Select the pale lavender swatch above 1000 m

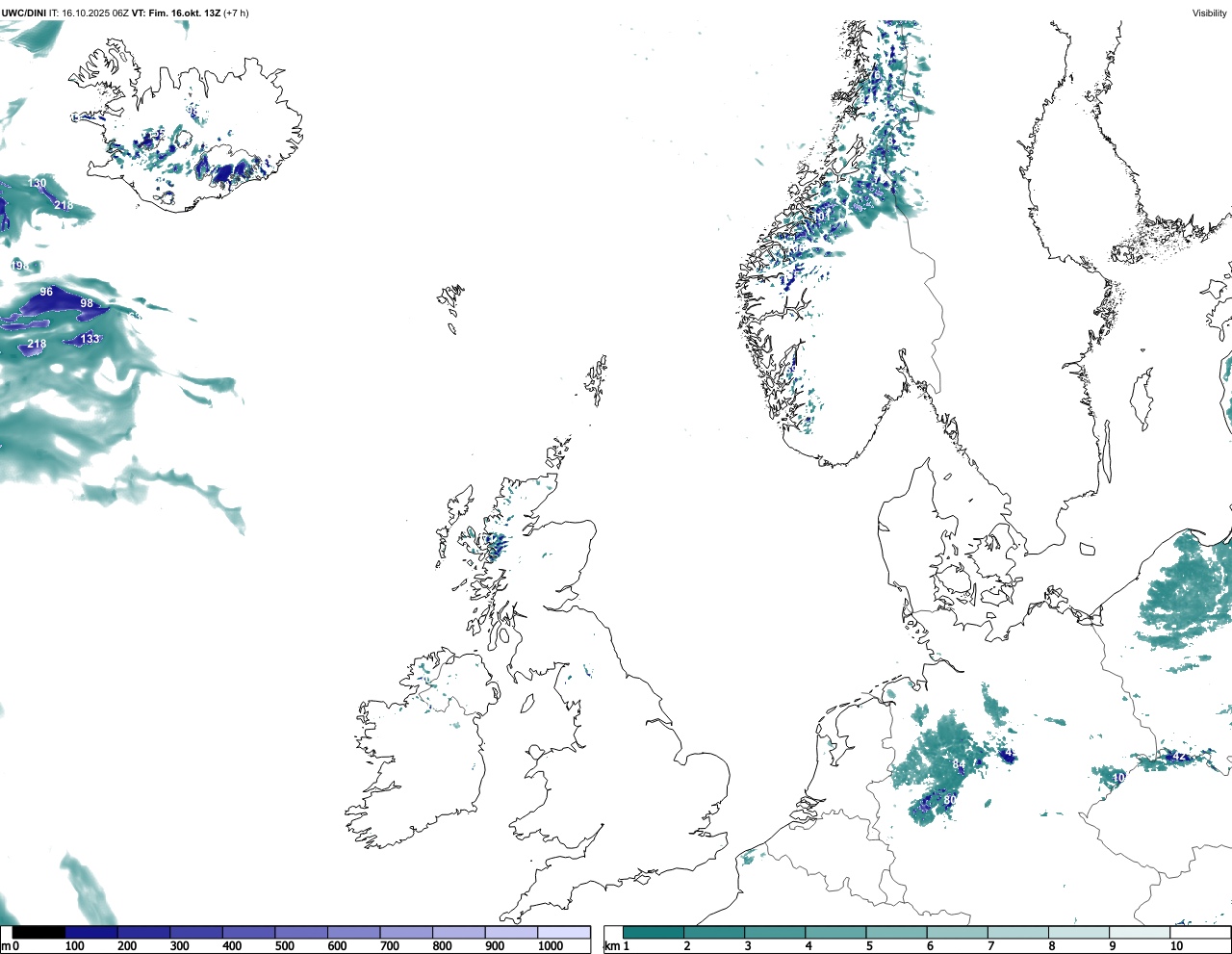(x=563, y=932)
